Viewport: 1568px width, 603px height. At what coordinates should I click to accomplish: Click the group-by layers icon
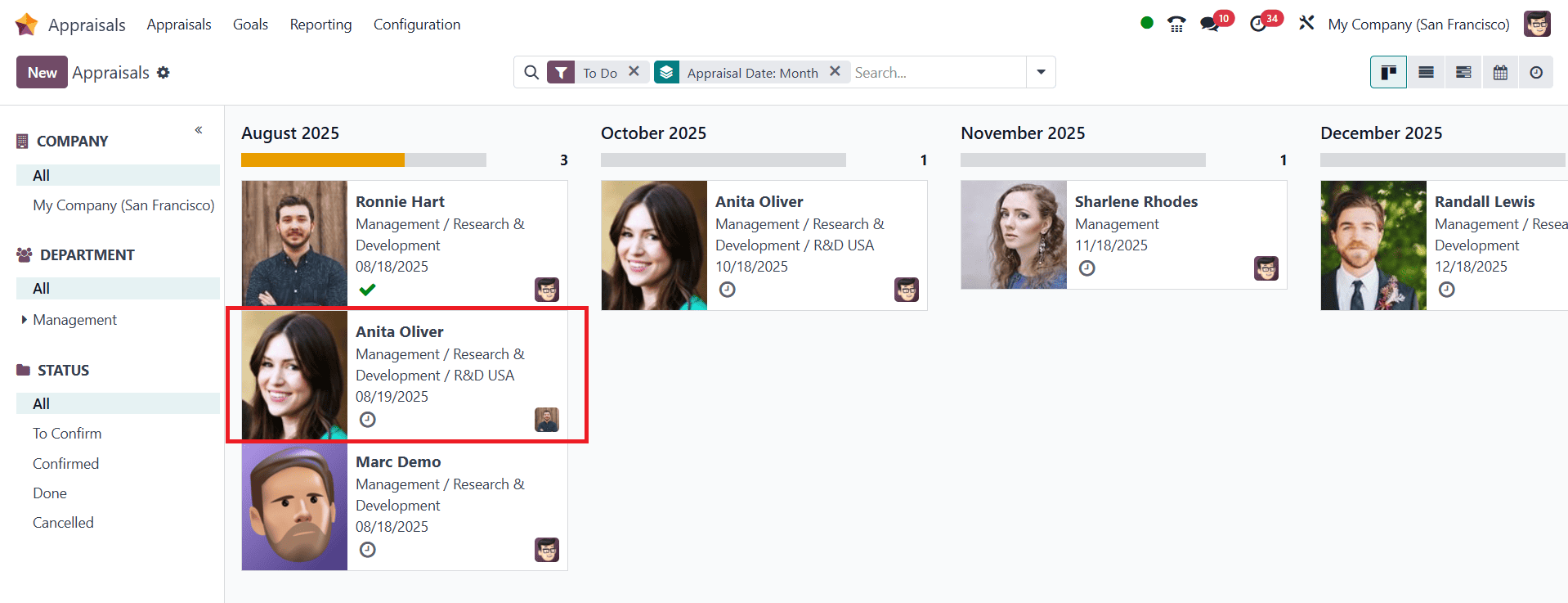pos(667,73)
